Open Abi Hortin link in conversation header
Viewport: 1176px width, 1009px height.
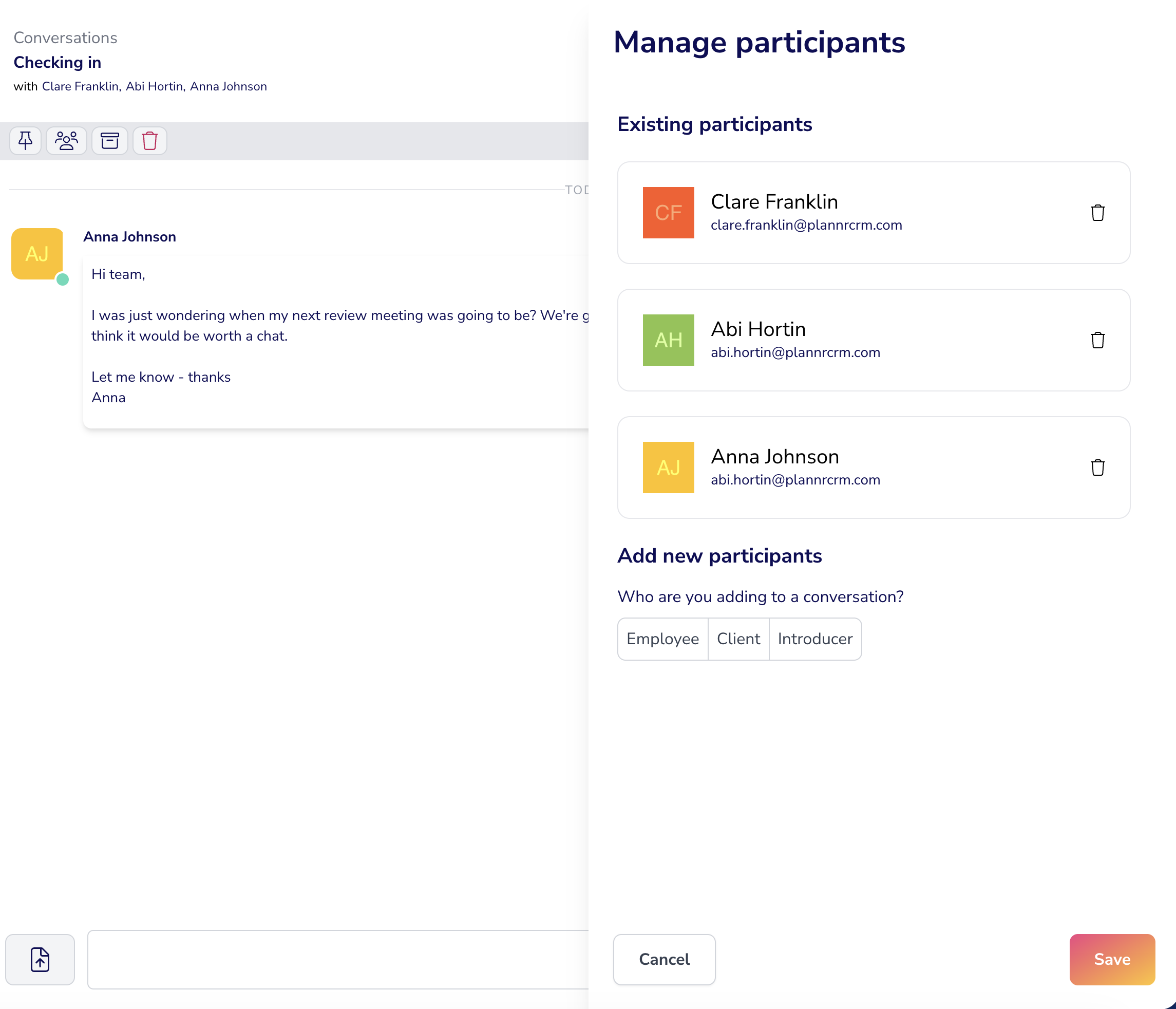pyautogui.click(x=155, y=86)
